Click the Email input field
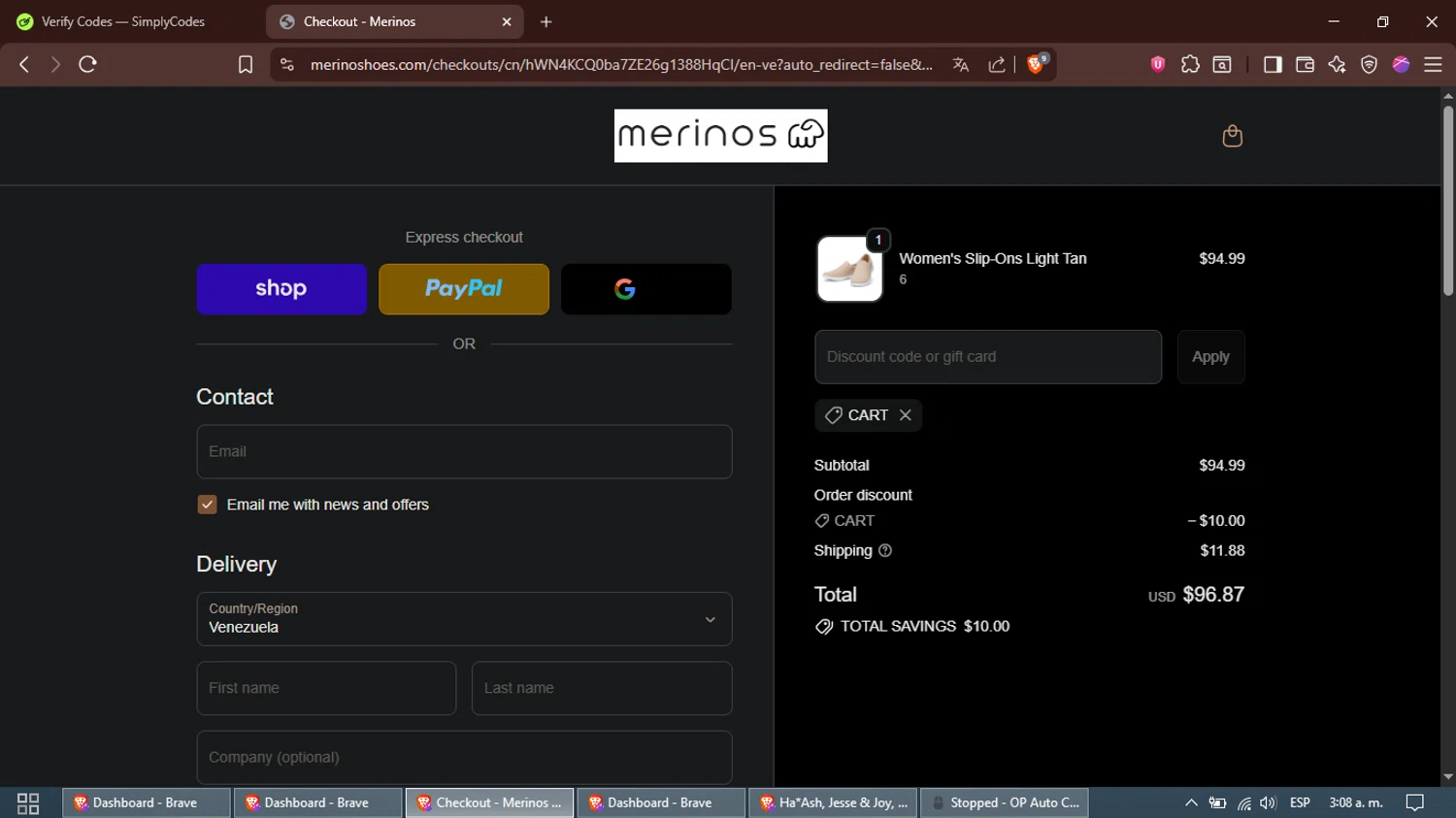Image resolution: width=1456 pixels, height=818 pixels. (464, 451)
